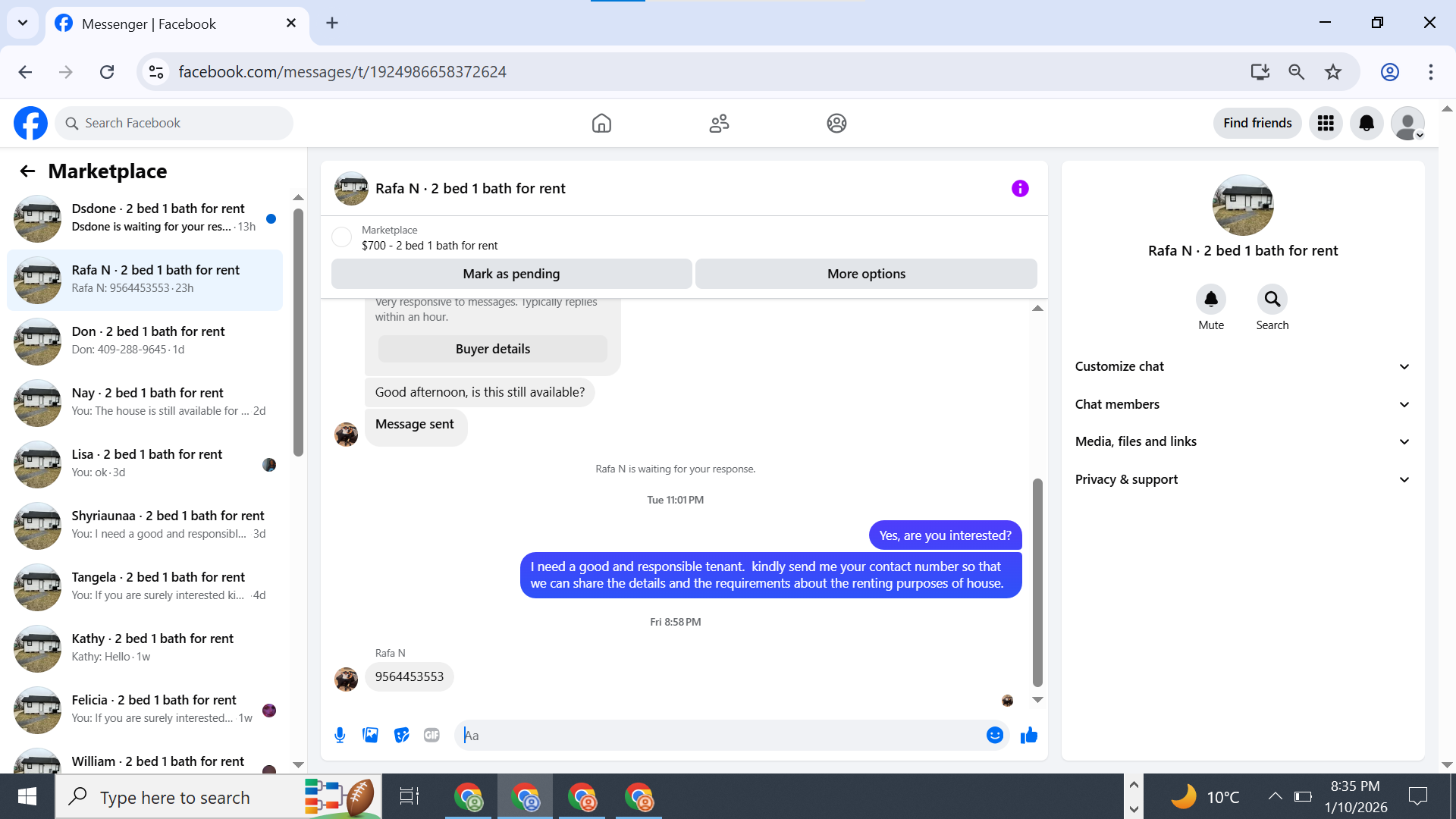Toggle the conversation information panel icon
The image size is (1456, 819).
[x=1020, y=188]
